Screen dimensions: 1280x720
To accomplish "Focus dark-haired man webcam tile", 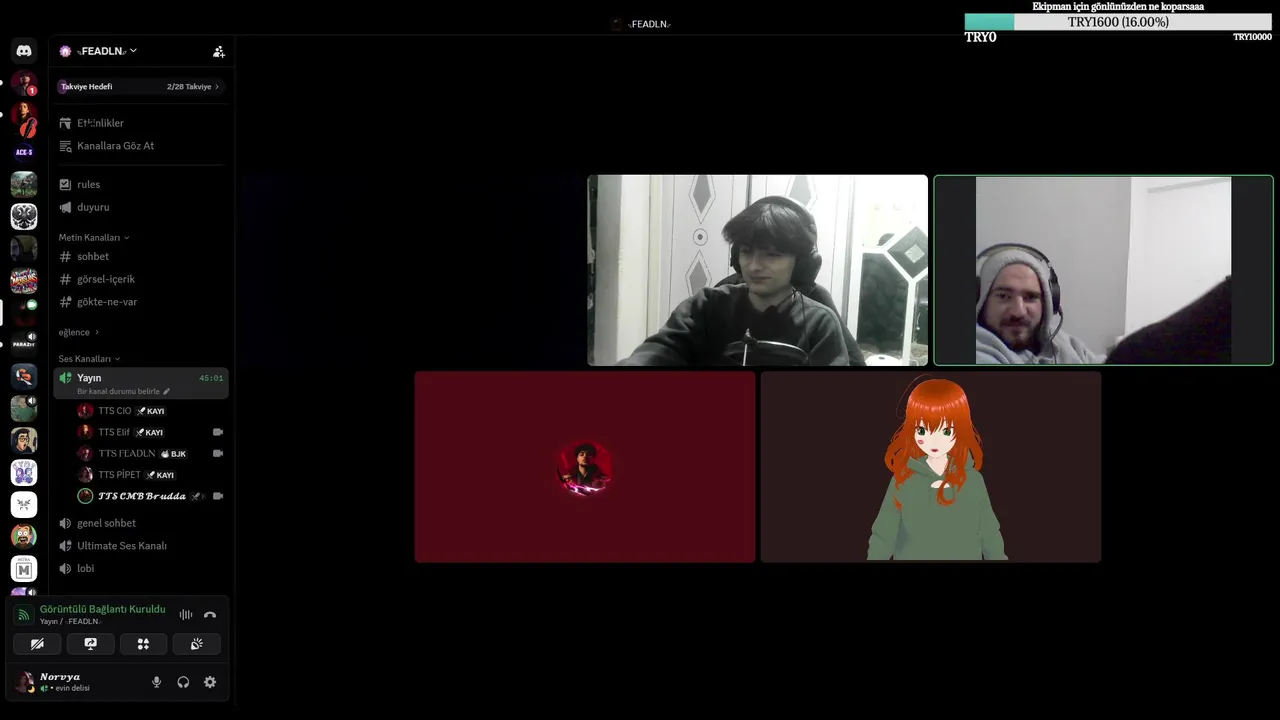I will (757, 270).
